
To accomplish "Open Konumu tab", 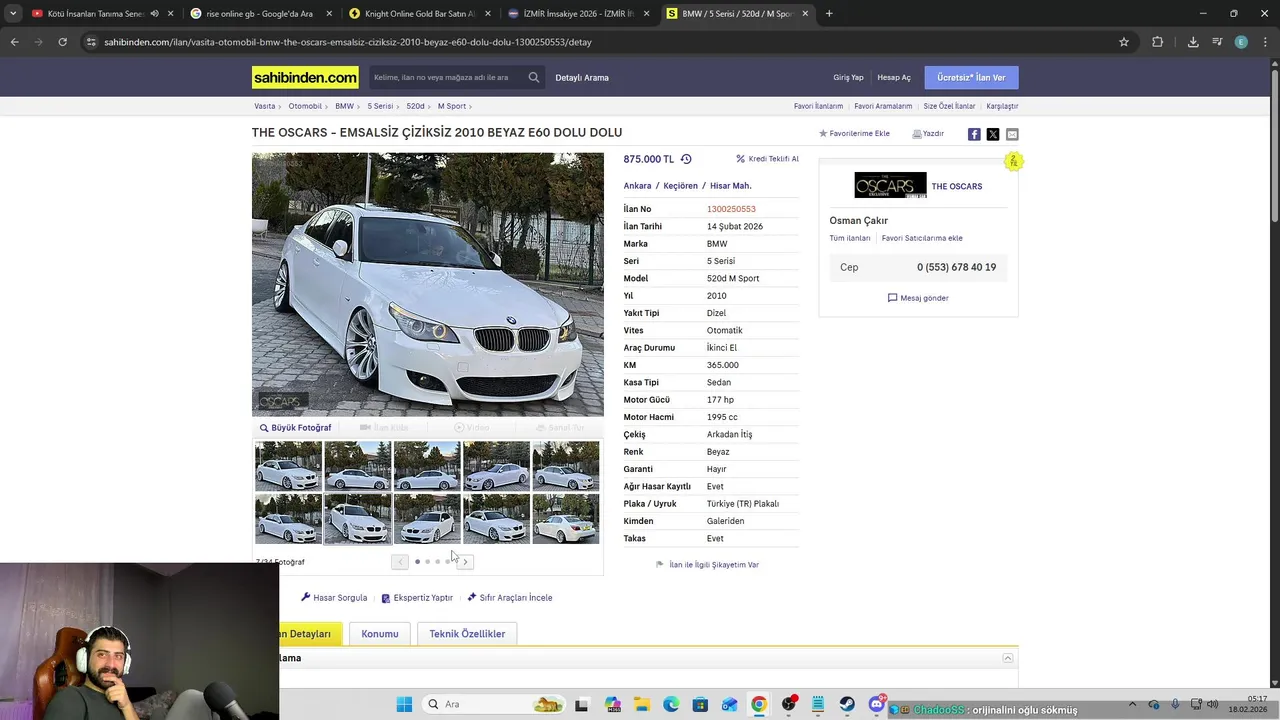I will [380, 634].
